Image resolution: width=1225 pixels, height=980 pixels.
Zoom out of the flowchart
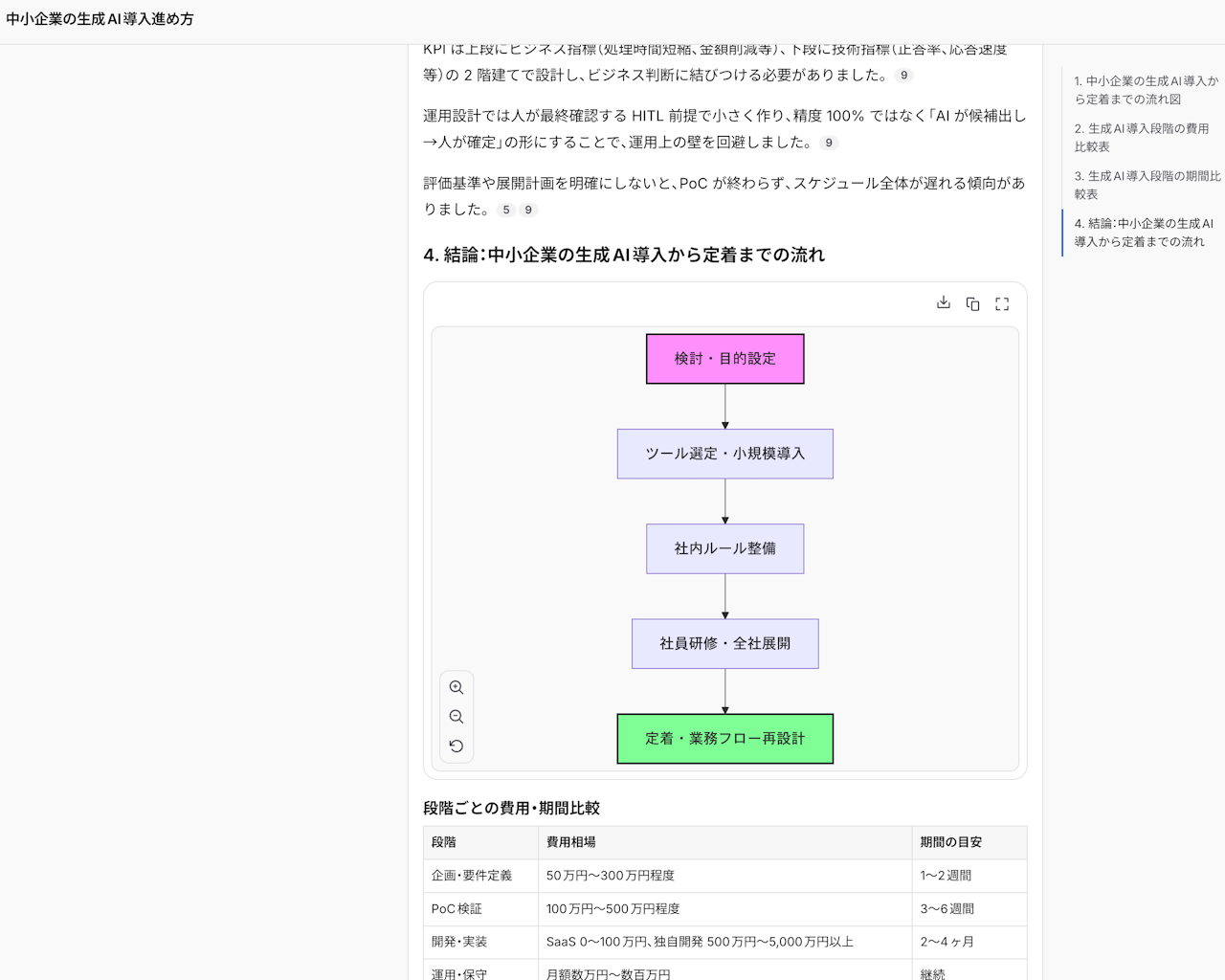pos(457,717)
